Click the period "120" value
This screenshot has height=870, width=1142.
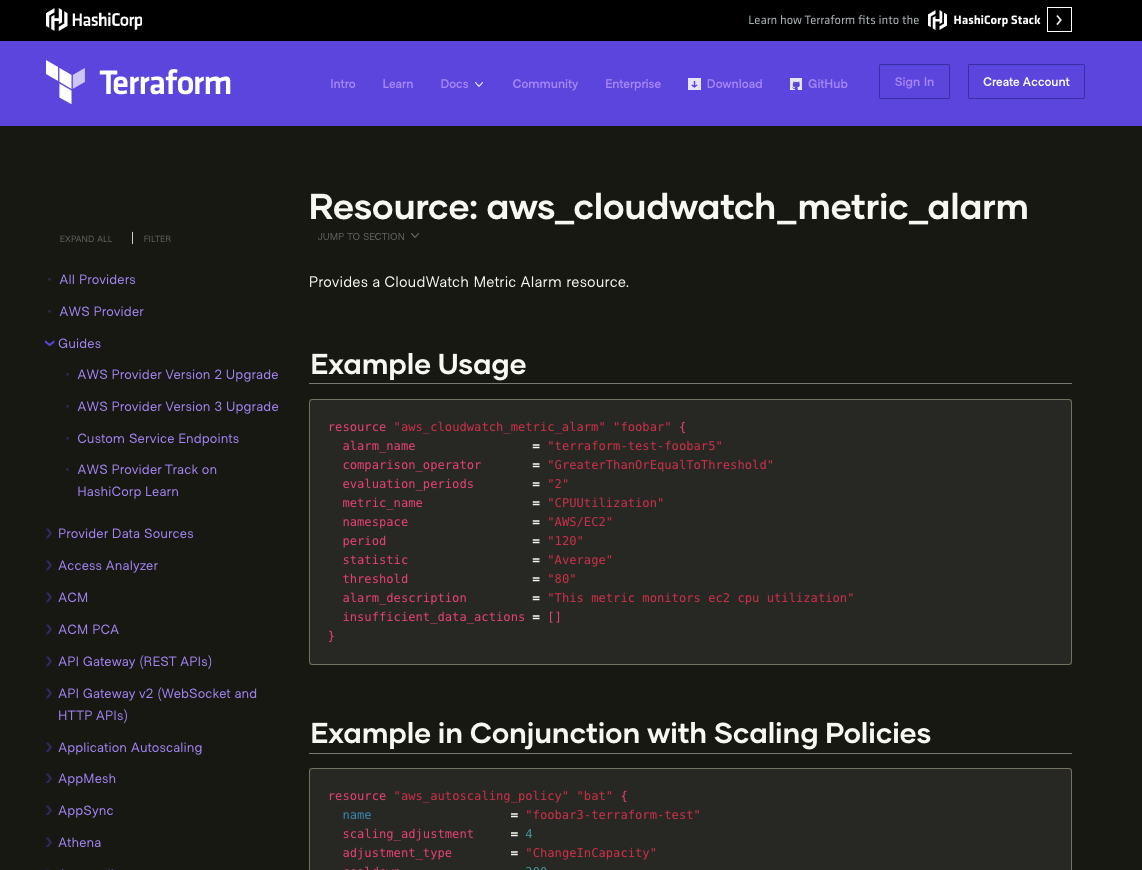point(565,541)
